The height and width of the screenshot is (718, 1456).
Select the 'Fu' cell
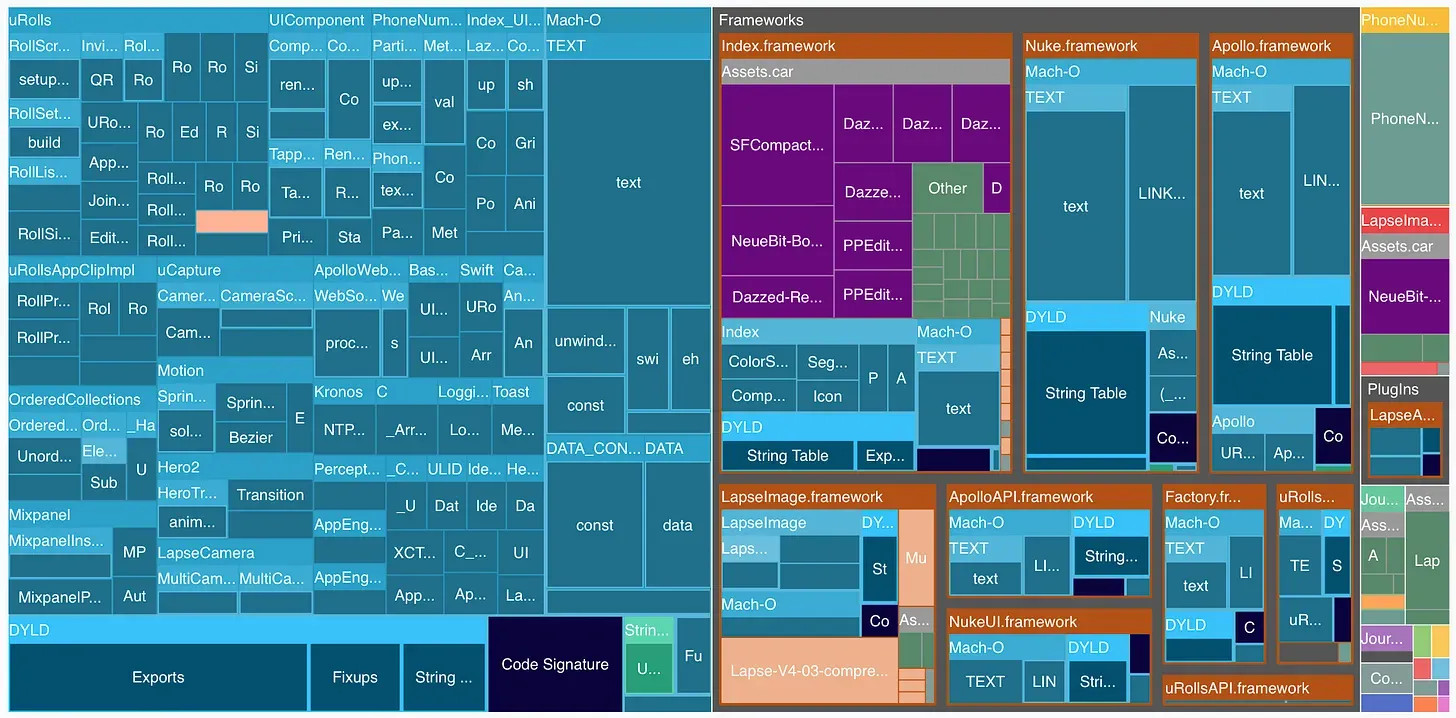(x=693, y=656)
